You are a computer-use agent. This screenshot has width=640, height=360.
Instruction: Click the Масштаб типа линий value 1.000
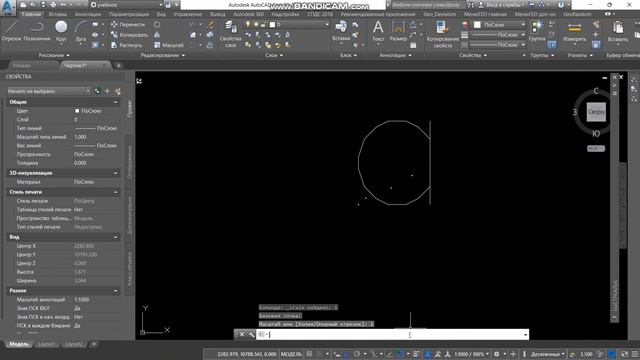point(80,137)
